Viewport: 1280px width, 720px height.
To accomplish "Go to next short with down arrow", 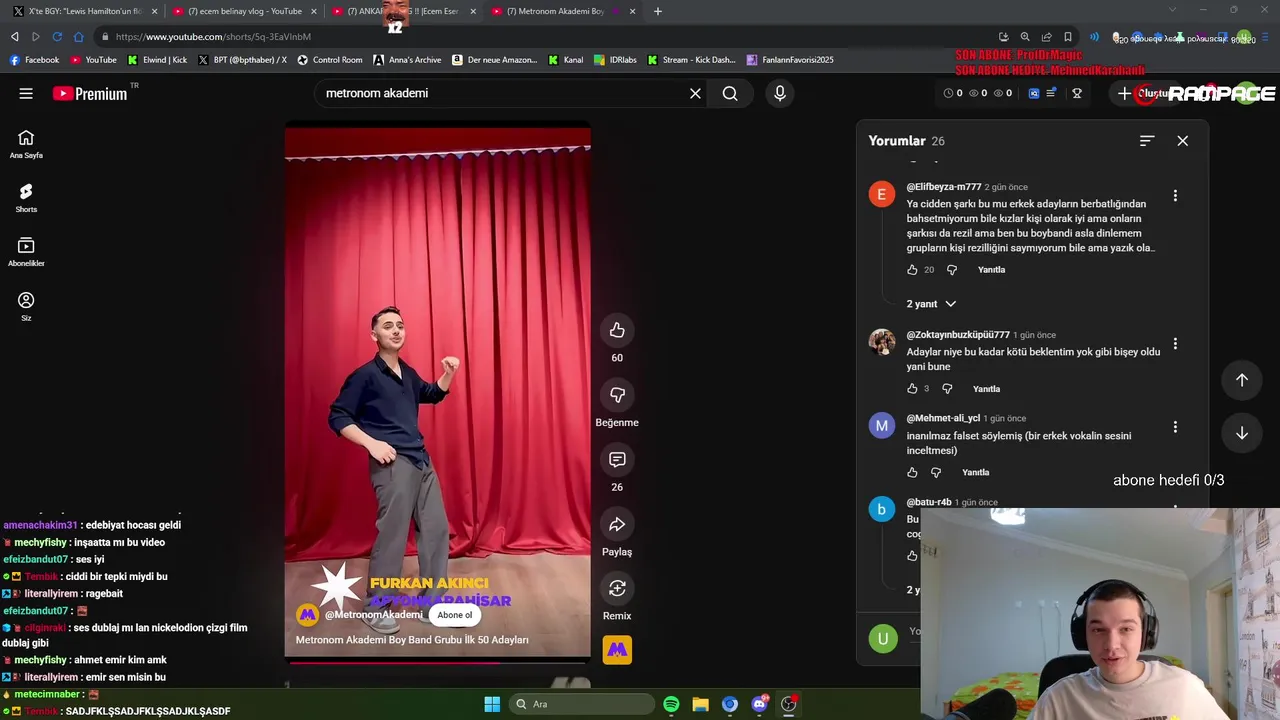I will pos(1242,433).
